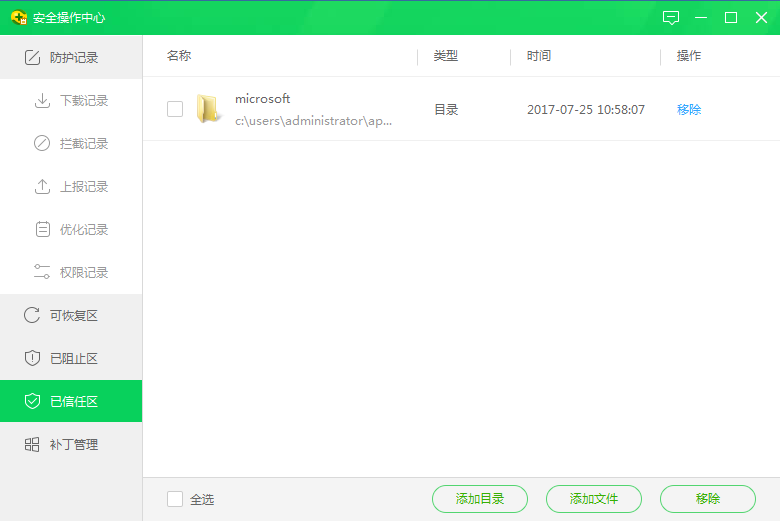This screenshot has width=780, height=521.
Task: Click the 类型 column header
Action: pyautogui.click(x=446, y=56)
